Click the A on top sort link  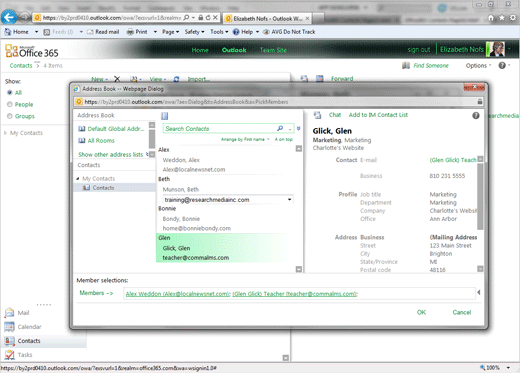pos(284,139)
